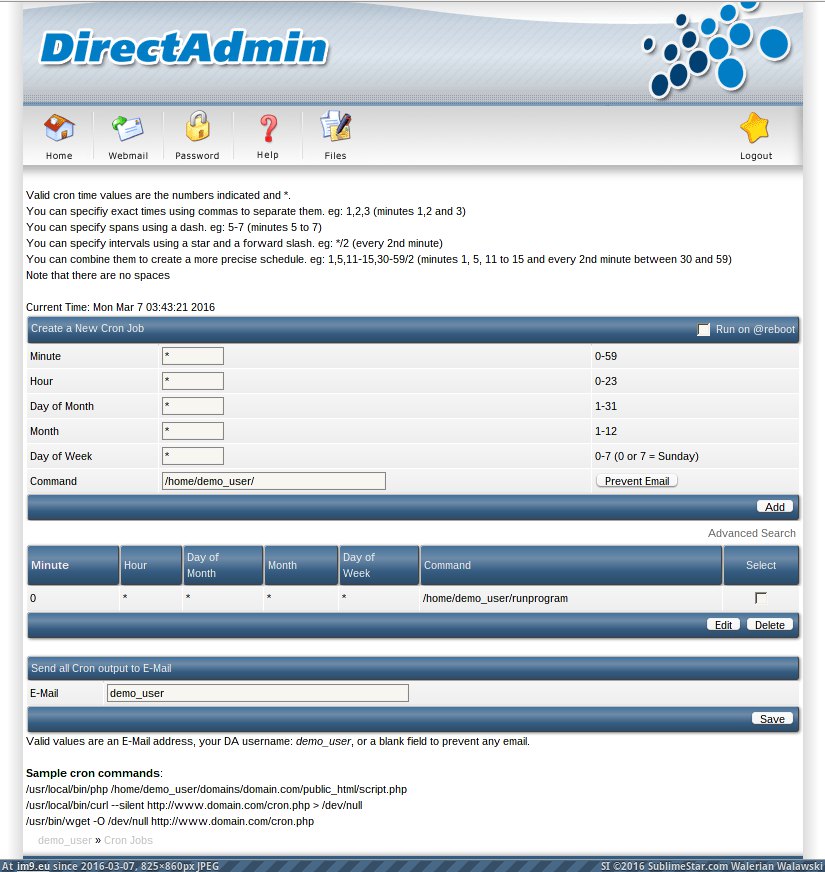Click the Password padlock icon

point(197,126)
